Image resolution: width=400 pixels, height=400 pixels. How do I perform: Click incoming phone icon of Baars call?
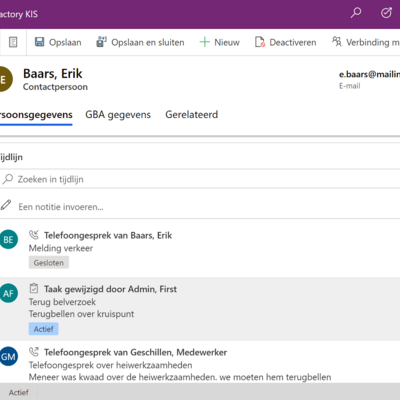(34, 235)
